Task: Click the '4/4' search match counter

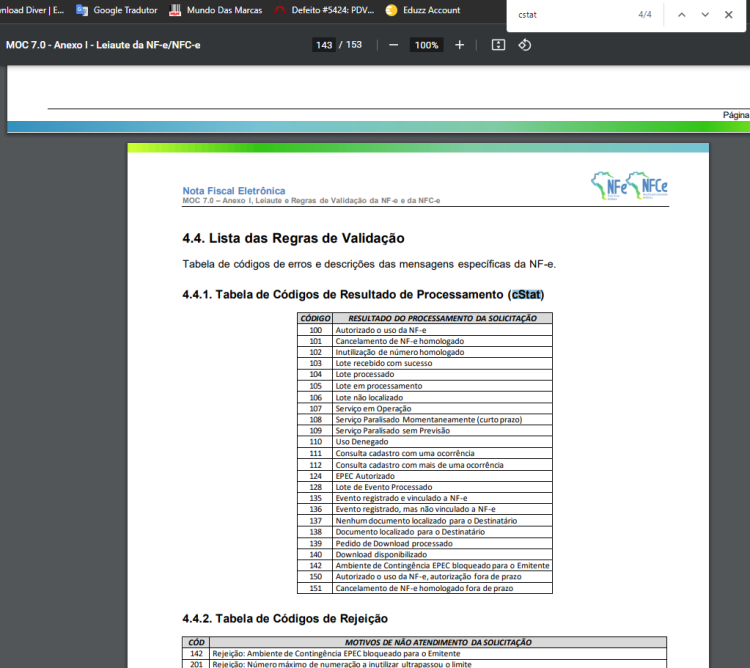Action: pyautogui.click(x=645, y=15)
